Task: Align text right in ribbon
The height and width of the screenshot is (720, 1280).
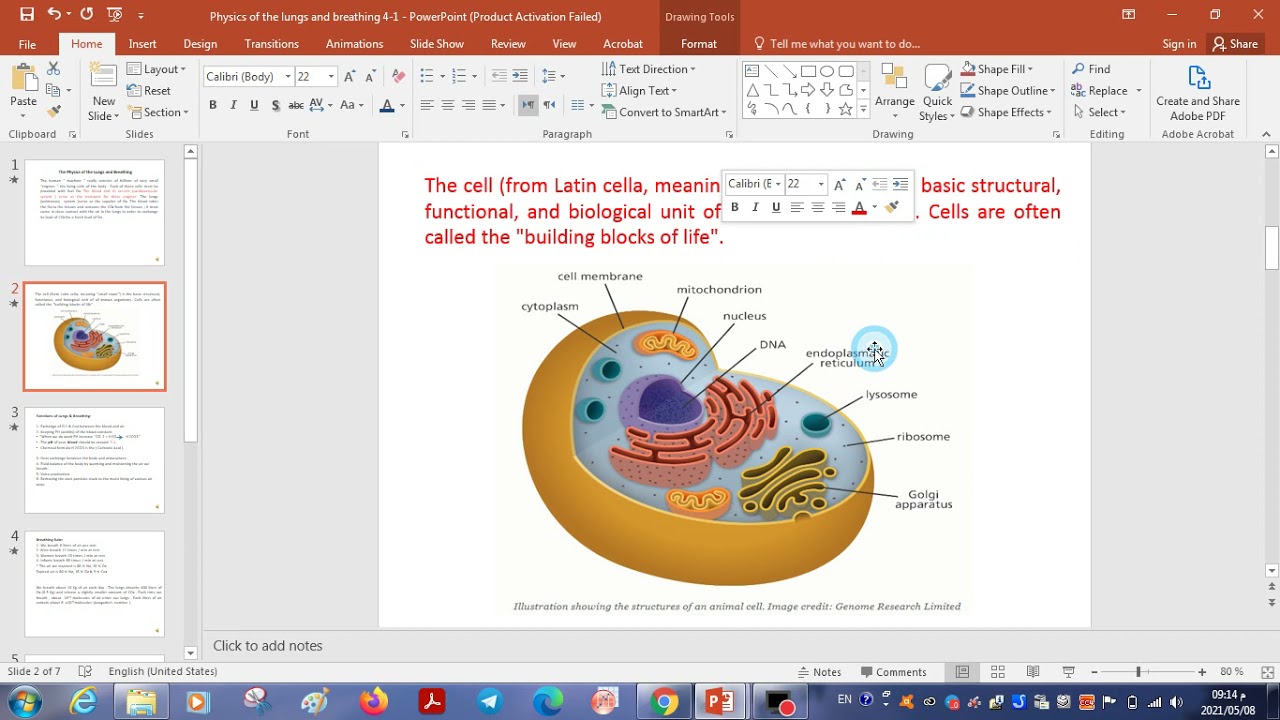Action: [469, 105]
